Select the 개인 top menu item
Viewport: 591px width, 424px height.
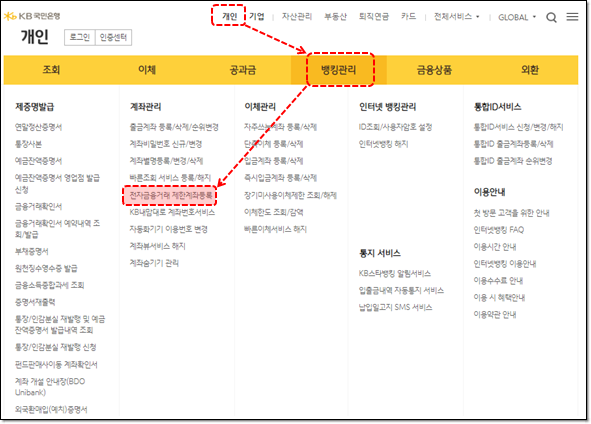(x=229, y=16)
